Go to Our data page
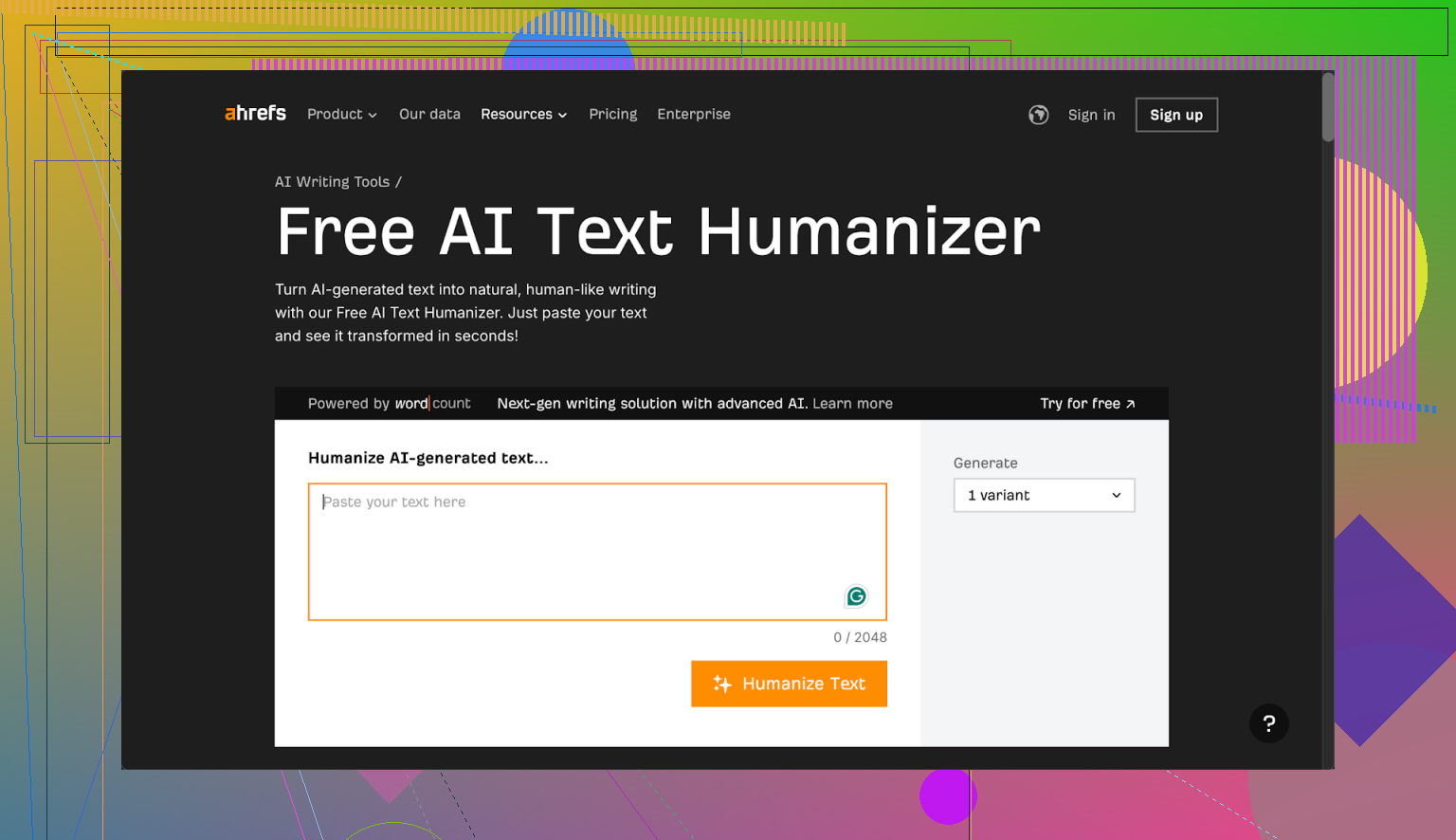Image resolution: width=1456 pixels, height=840 pixels. click(x=429, y=114)
